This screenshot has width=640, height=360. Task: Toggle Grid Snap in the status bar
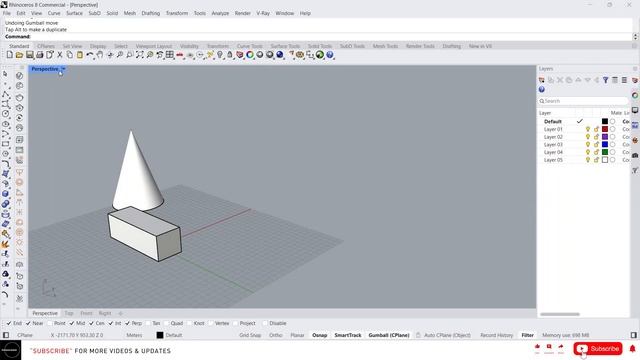pyautogui.click(x=250, y=335)
